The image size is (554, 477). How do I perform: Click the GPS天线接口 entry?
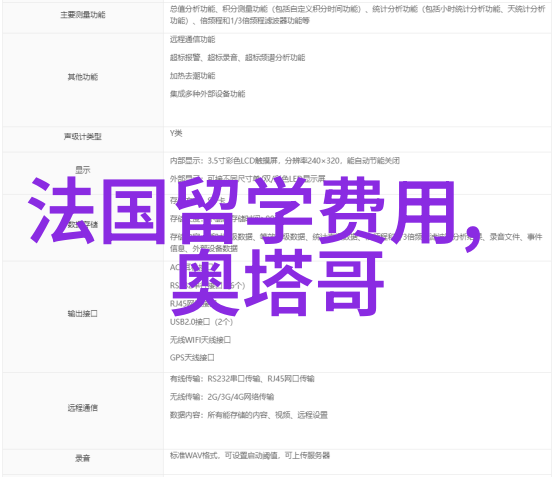tap(192, 358)
